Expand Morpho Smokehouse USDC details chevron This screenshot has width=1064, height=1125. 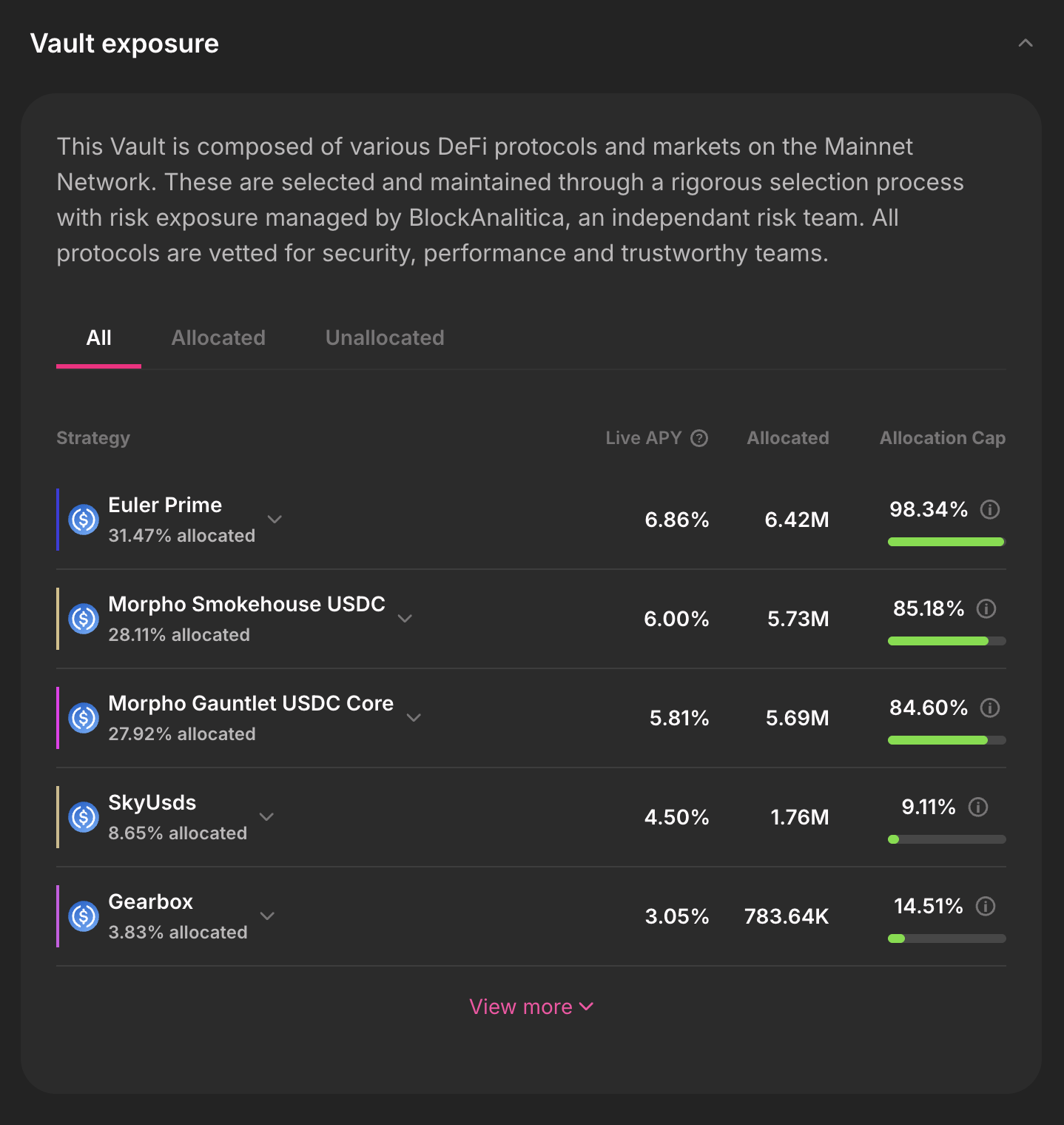405,619
